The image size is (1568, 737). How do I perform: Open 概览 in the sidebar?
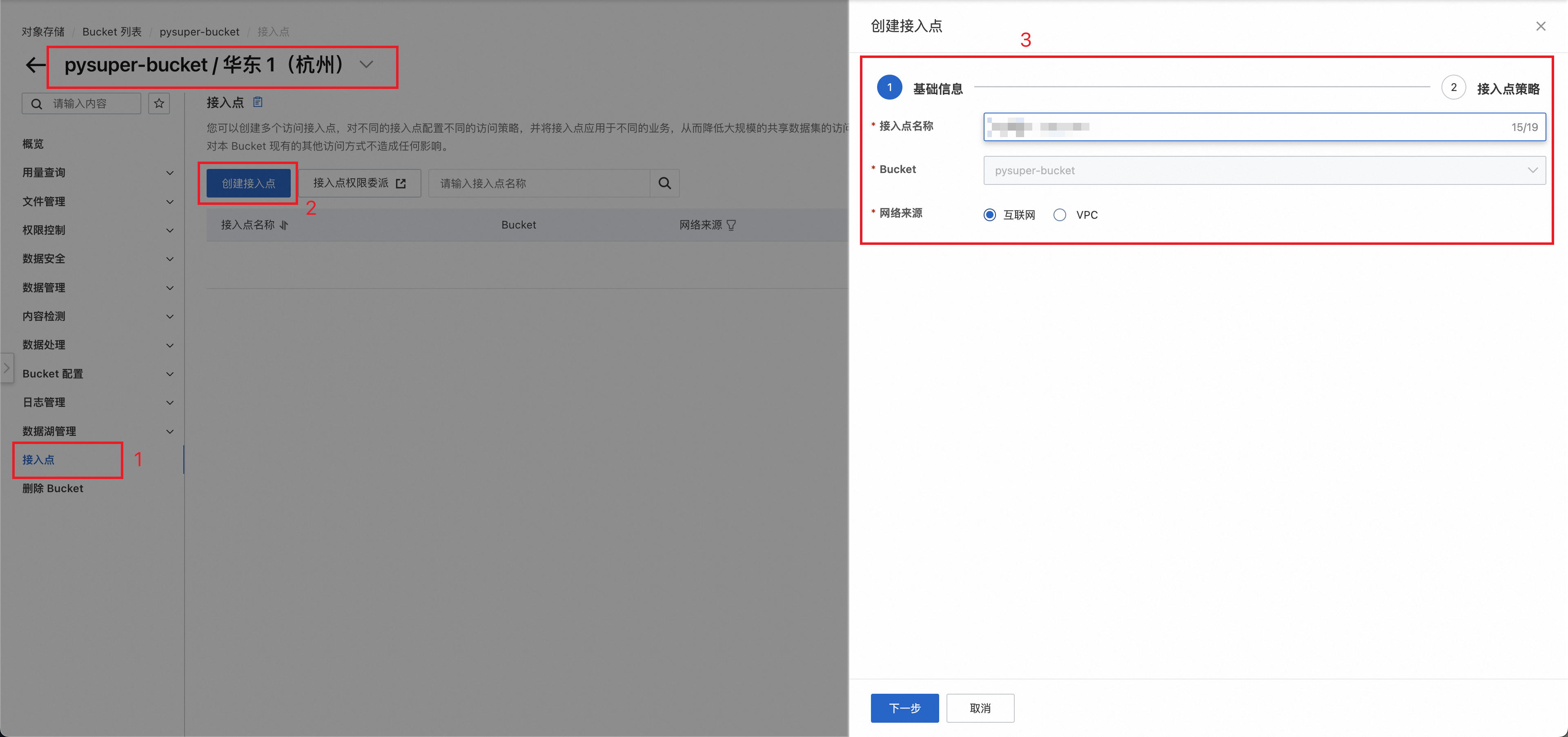[33, 144]
